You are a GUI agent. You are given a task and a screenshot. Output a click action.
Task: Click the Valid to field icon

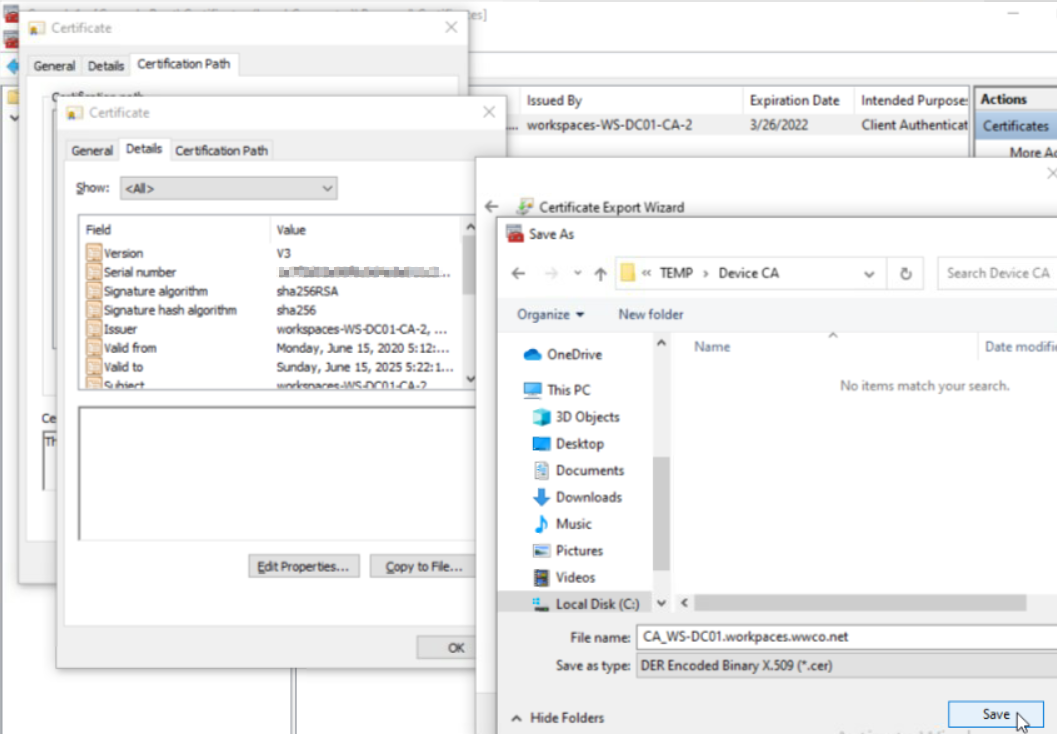94,367
